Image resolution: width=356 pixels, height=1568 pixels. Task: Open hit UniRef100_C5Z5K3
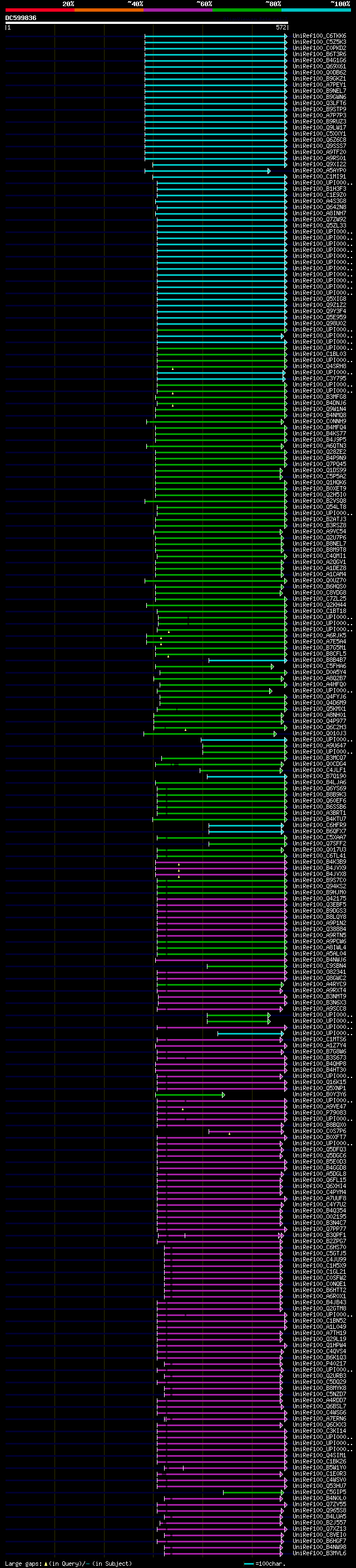319,42
